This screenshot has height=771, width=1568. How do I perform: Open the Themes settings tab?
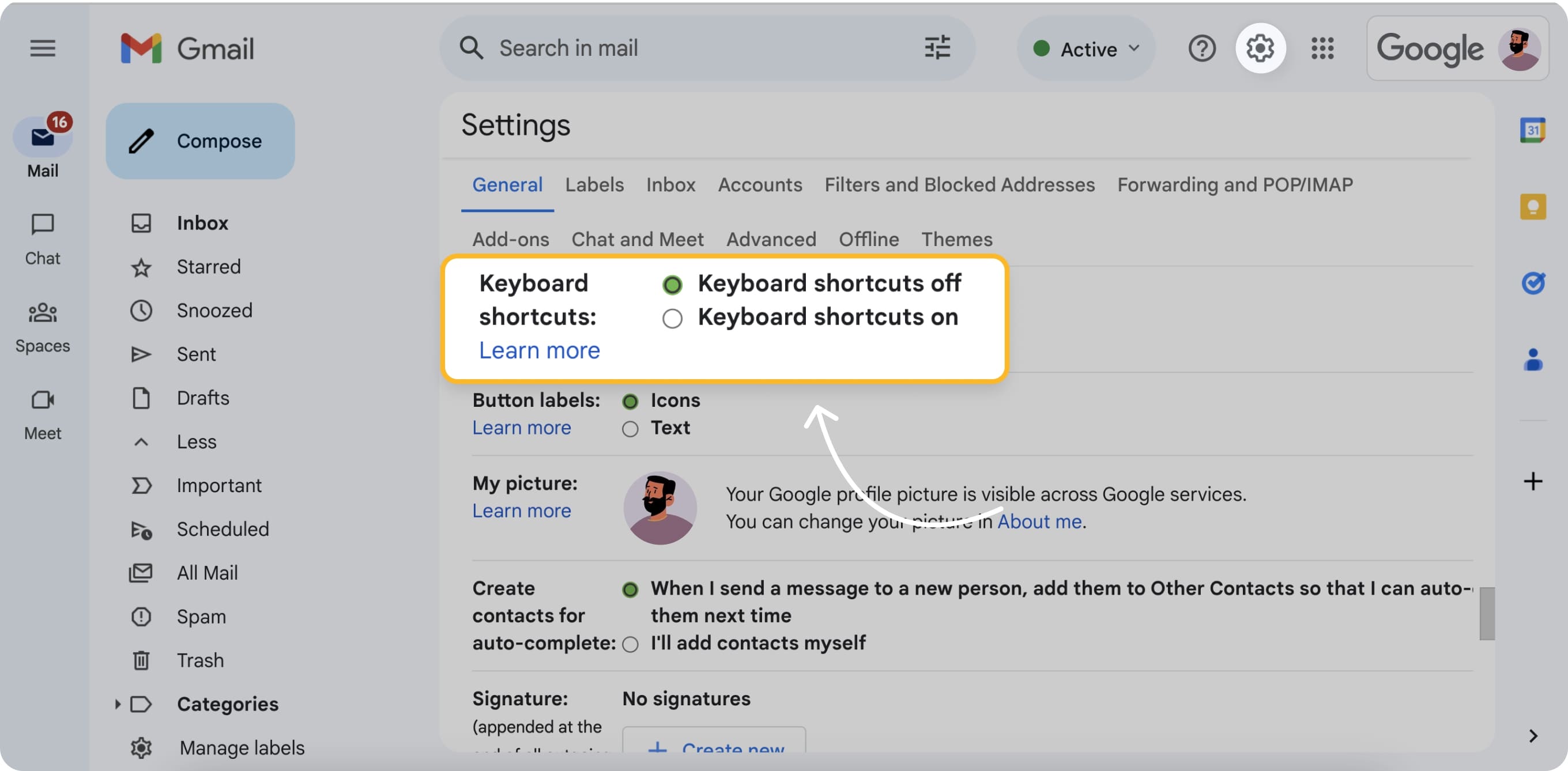956,239
